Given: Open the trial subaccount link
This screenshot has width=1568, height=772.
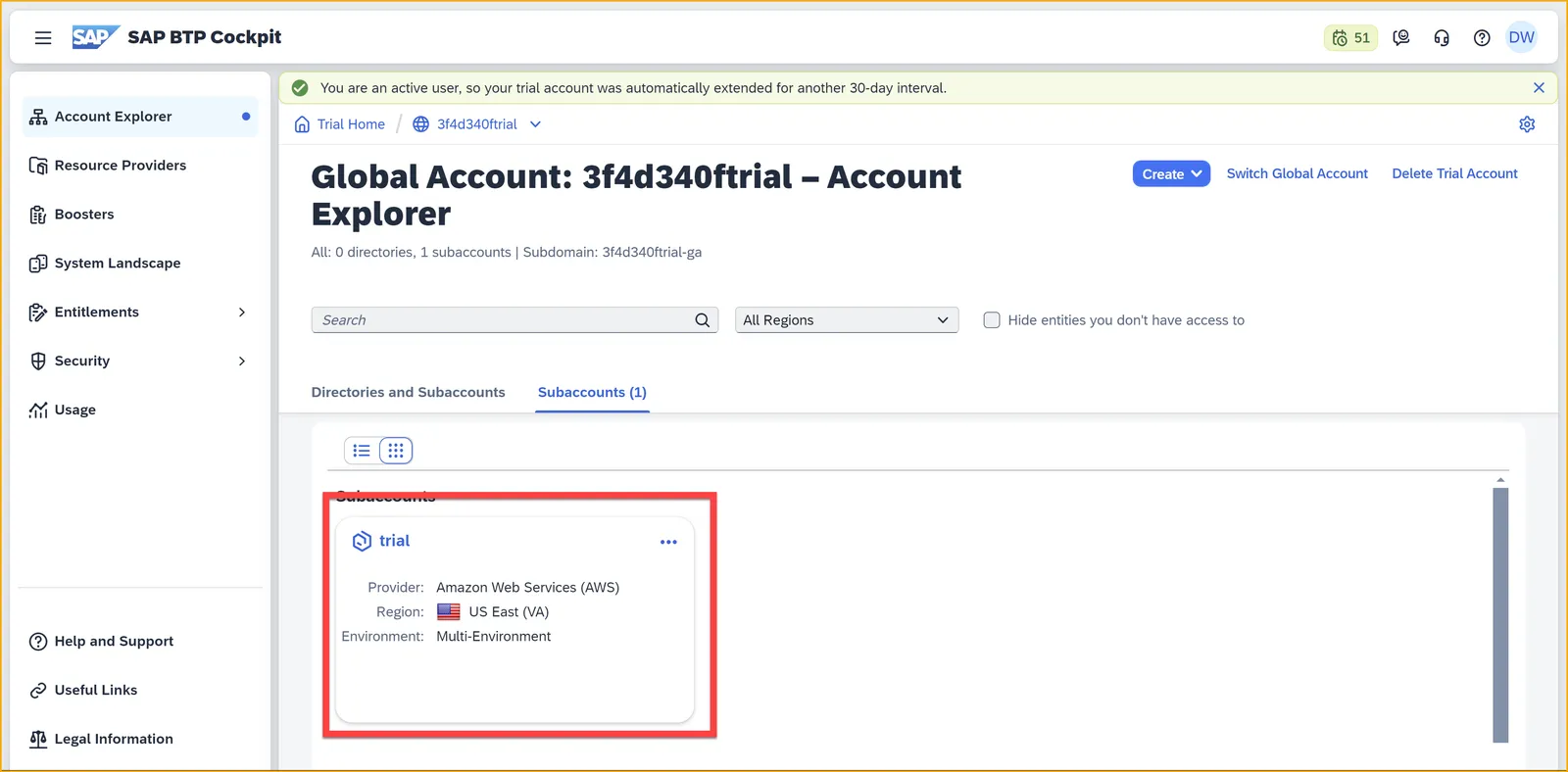Looking at the screenshot, I should point(394,541).
